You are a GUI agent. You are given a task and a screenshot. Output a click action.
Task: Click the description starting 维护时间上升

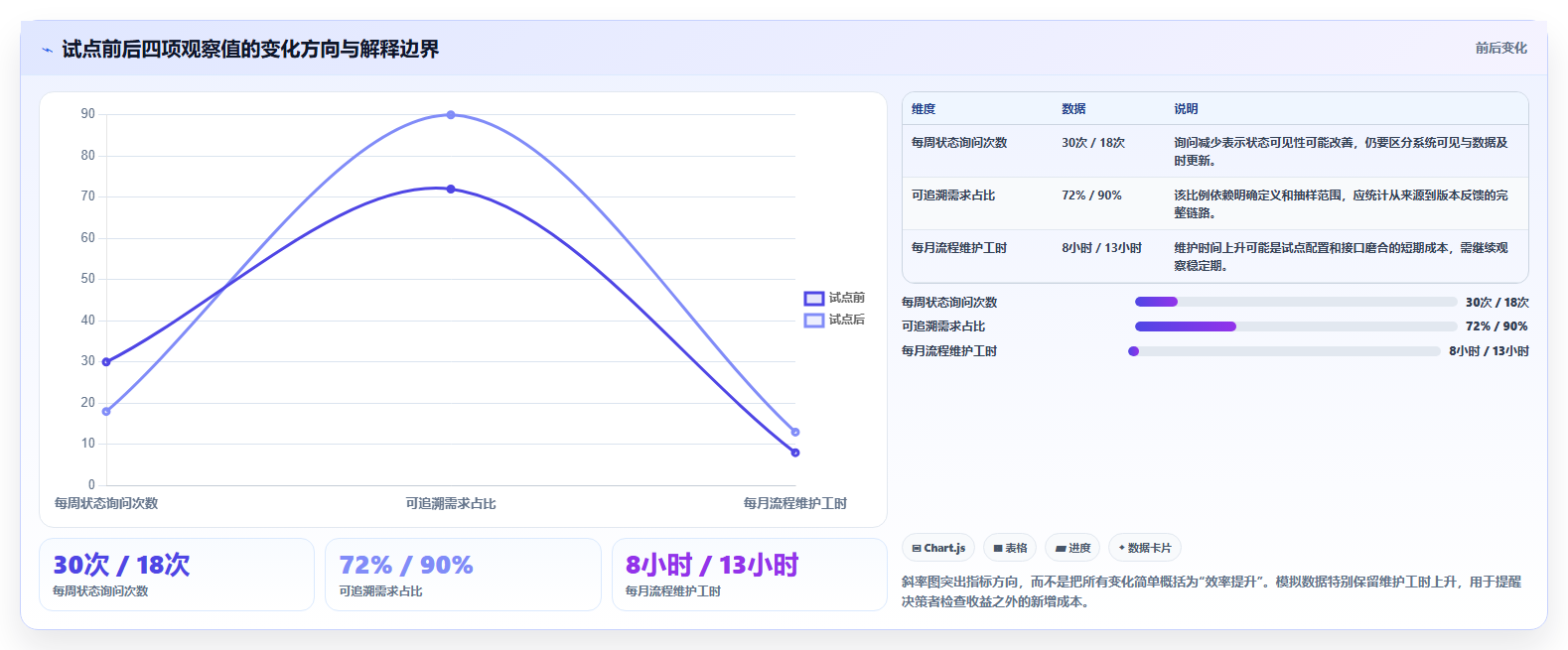pyautogui.click(x=1341, y=257)
